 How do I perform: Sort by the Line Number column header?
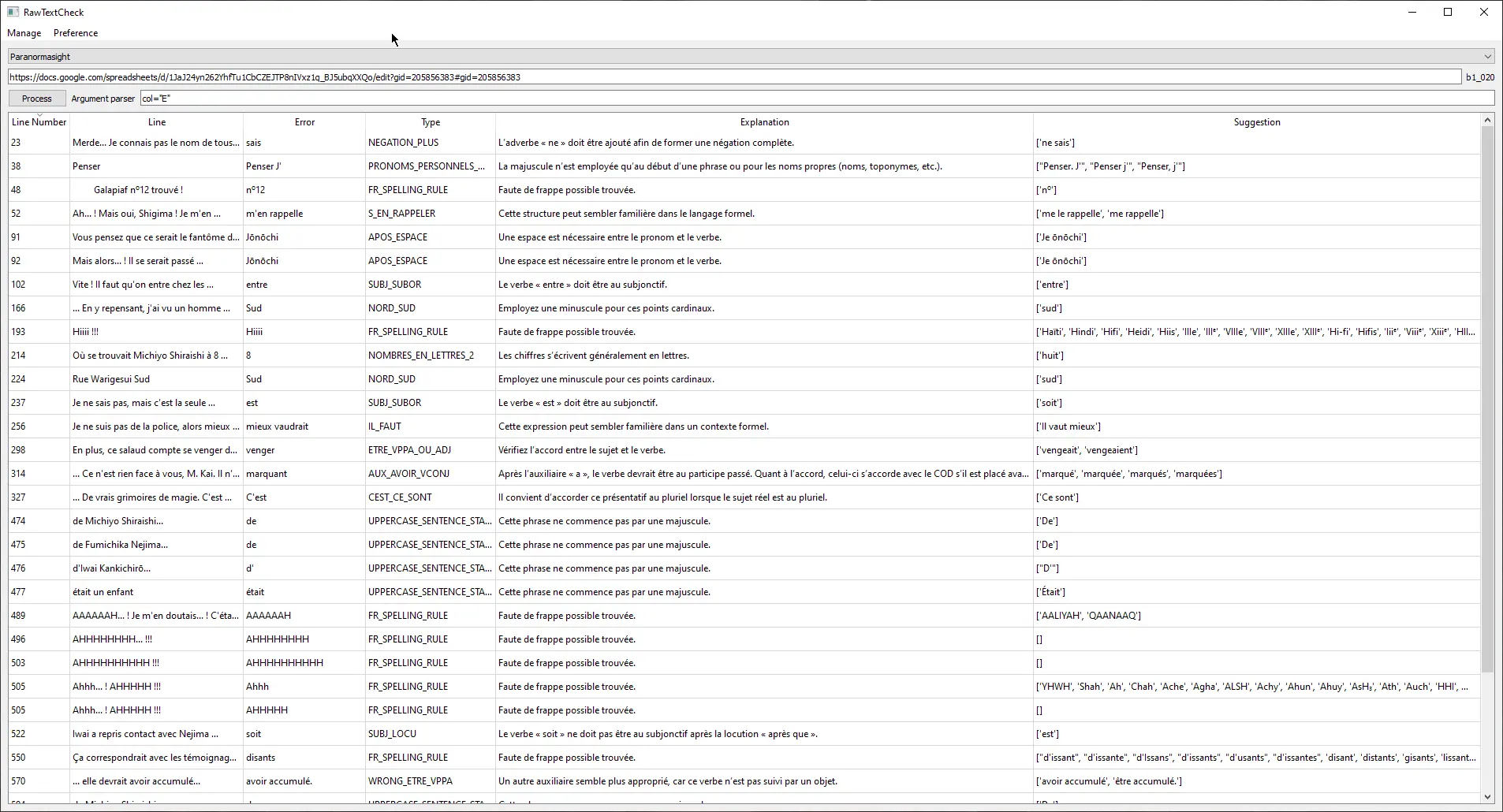39,122
